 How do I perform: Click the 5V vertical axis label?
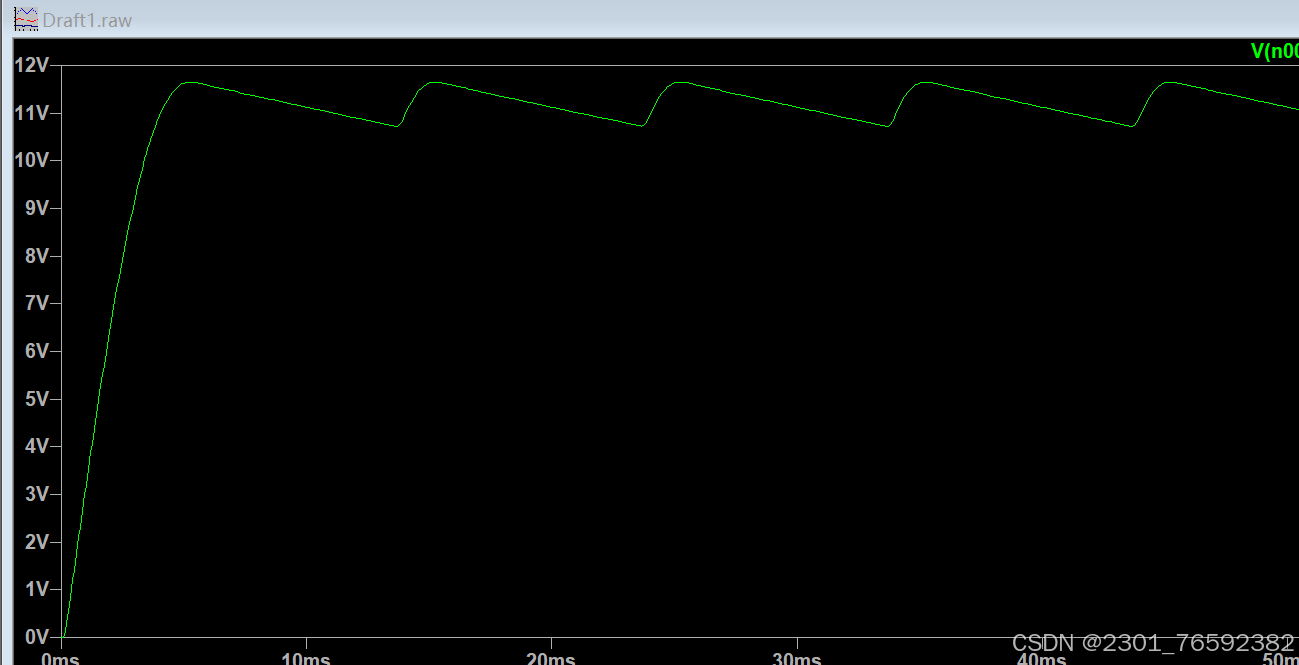(36, 399)
